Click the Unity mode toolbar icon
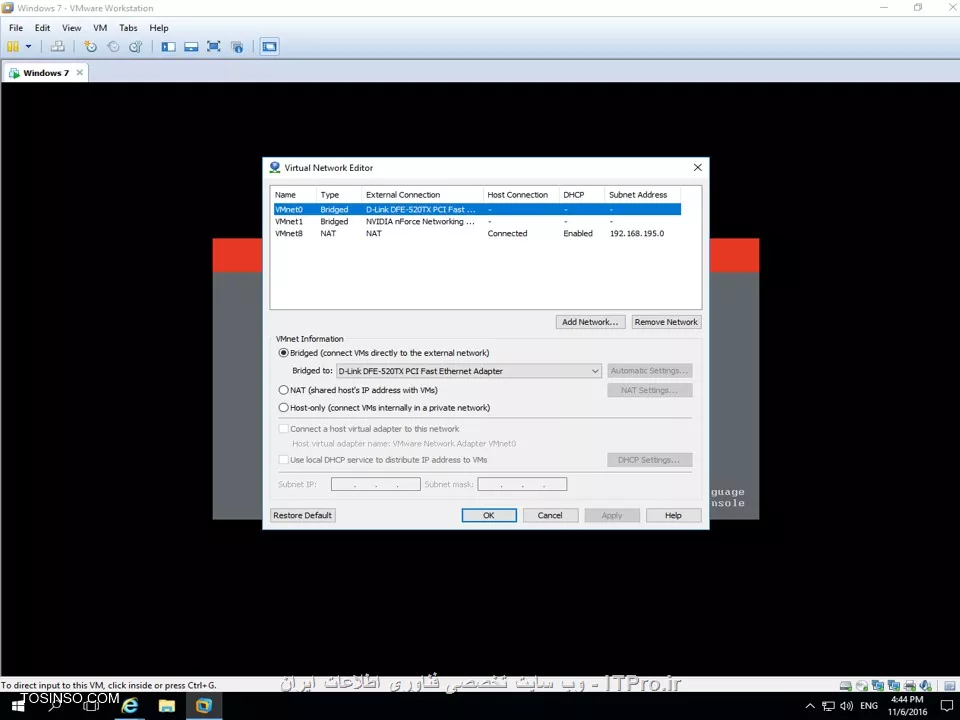Image resolution: width=960 pixels, height=720 pixels. pyautogui.click(x=238, y=47)
